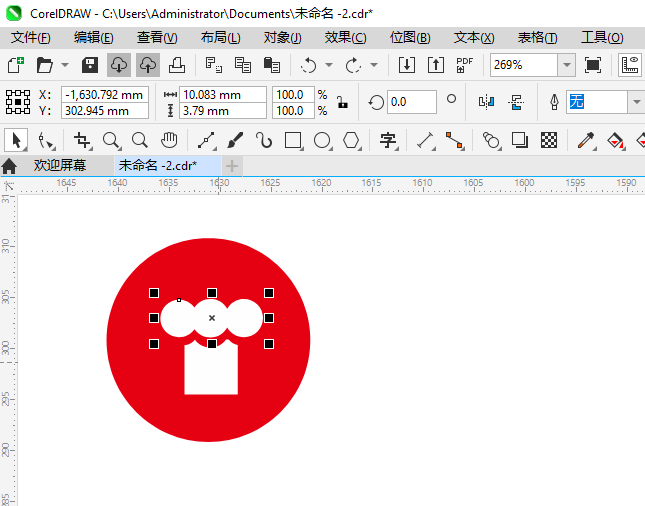Click the object height field 3.79 mm
The width and height of the screenshot is (645, 506).
click(223, 111)
